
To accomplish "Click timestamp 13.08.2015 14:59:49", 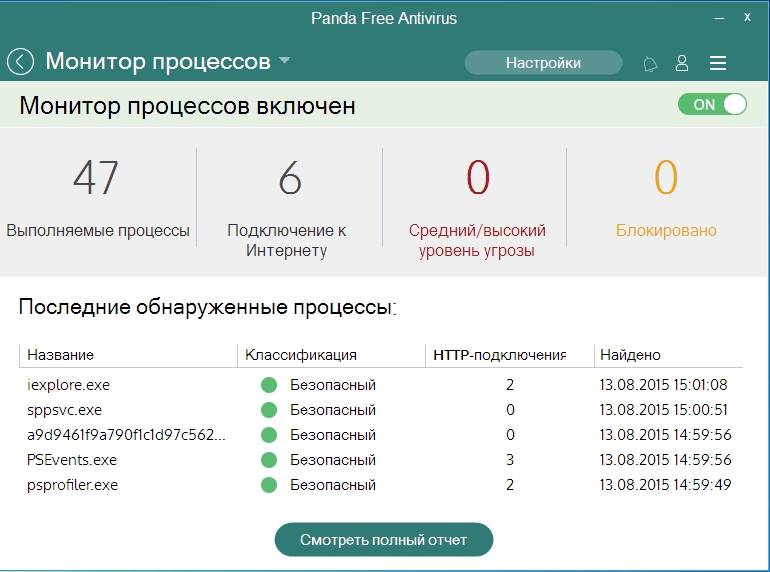I will pyautogui.click(x=665, y=485).
